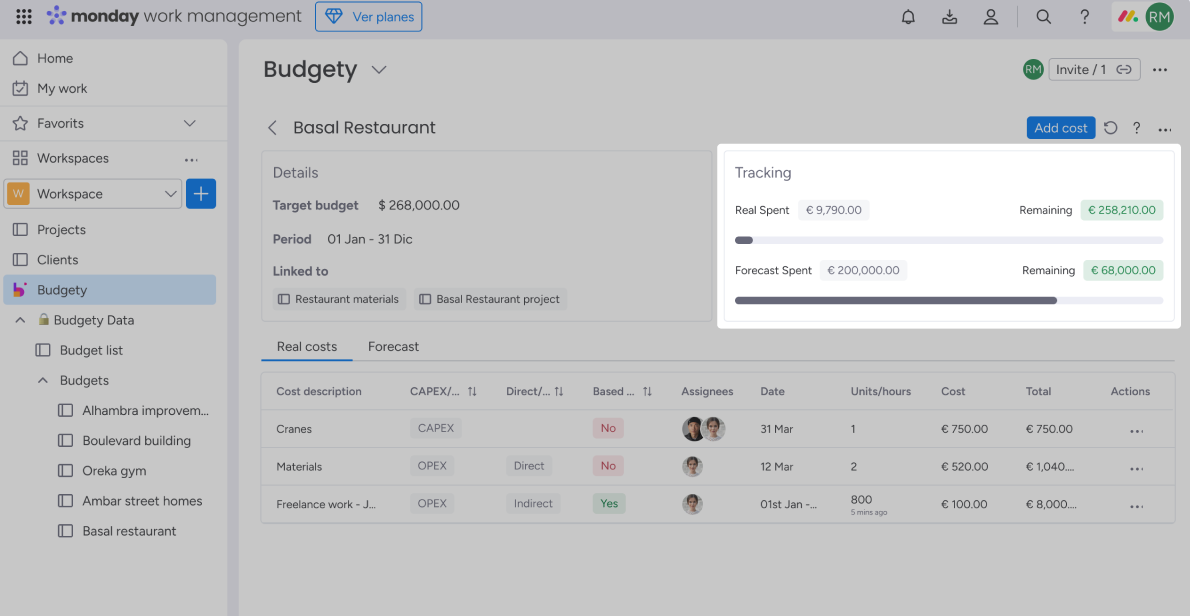Open the Budgety board title dropdown
This screenshot has width=1190, height=616.
[378, 69]
